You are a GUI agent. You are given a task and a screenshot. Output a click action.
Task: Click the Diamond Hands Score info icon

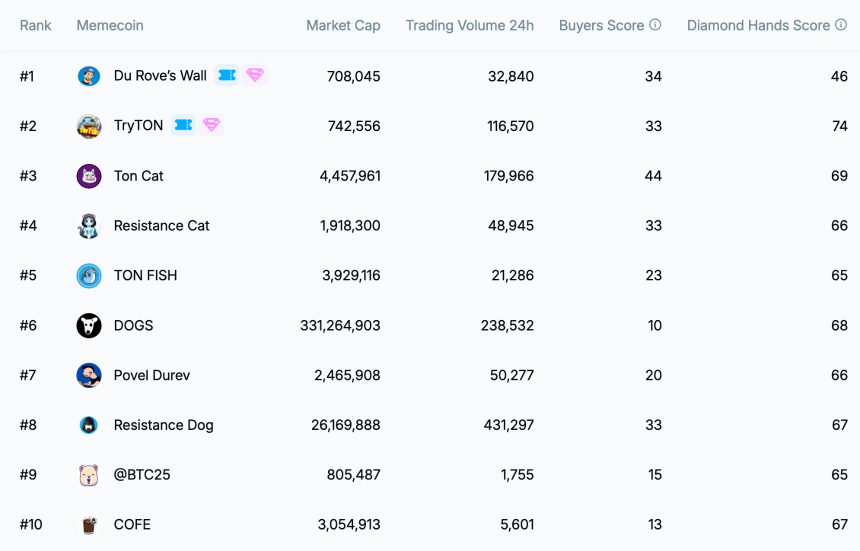[x=841, y=25]
